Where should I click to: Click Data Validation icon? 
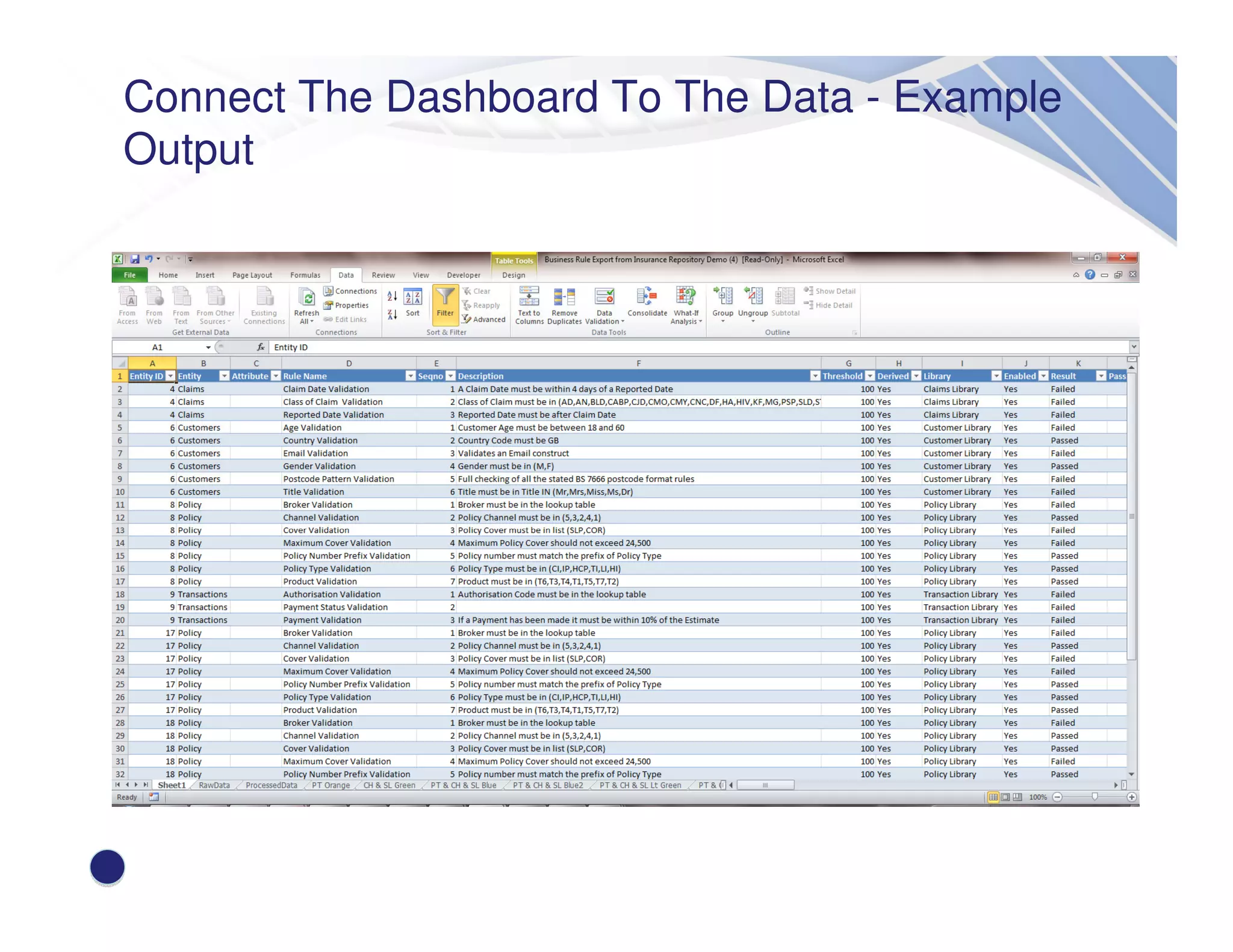604,305
